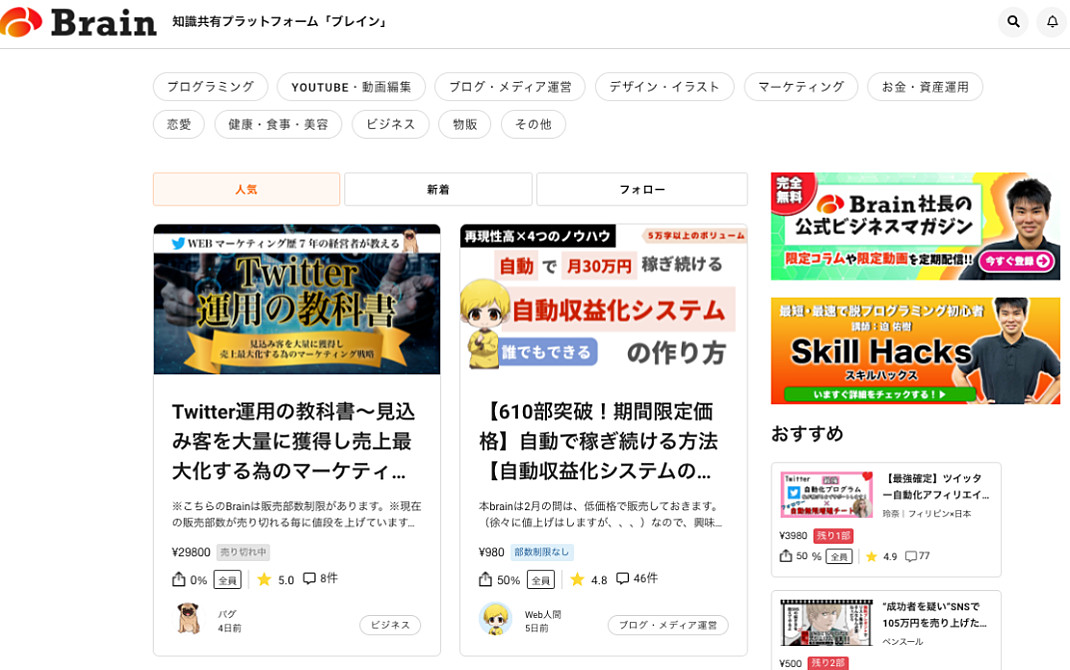
Task: Click description ※こちらのBrainは販売部数制限があります
Action: click(297, 514)
